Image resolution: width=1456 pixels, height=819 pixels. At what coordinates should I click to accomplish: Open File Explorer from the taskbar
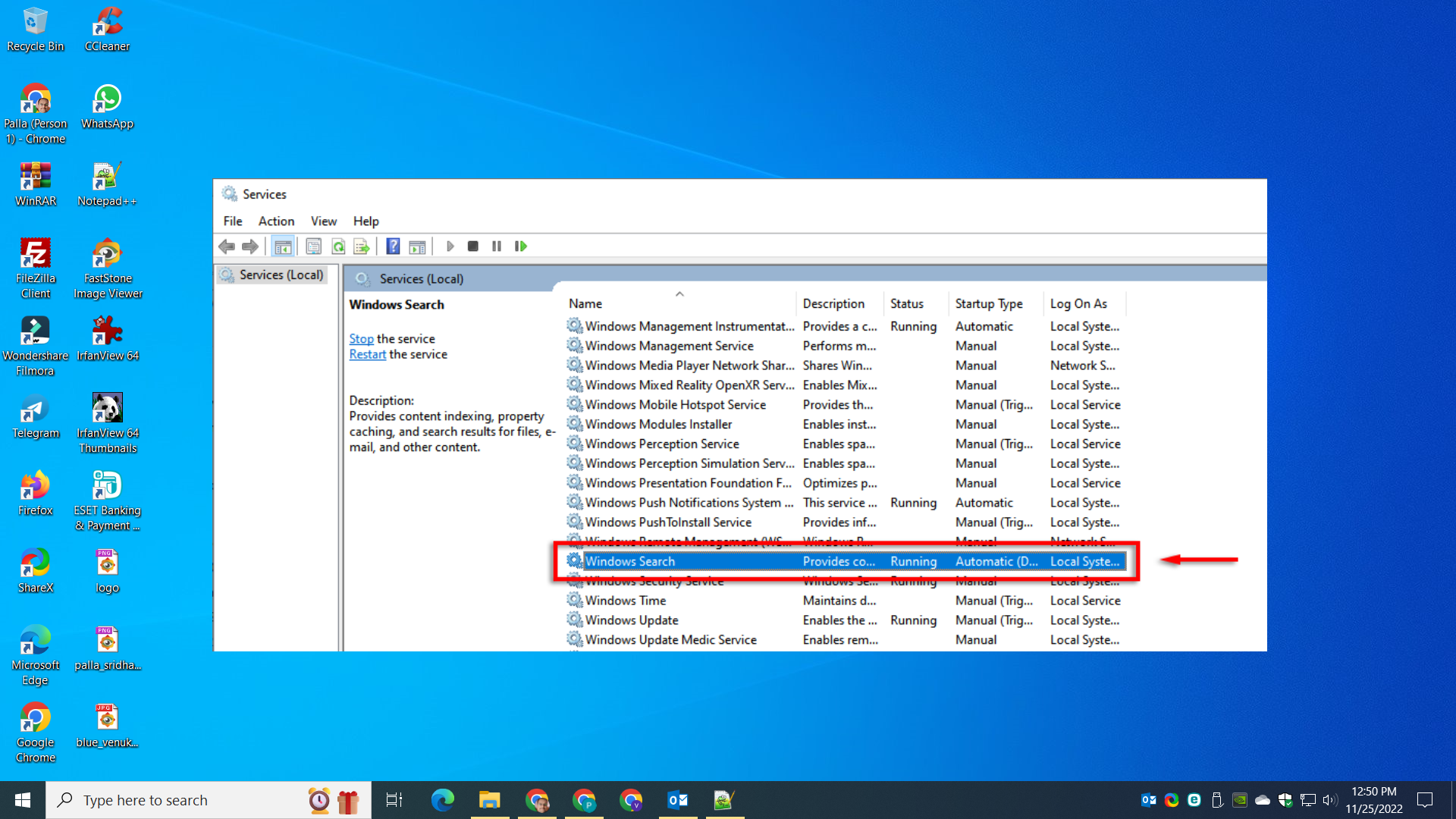point(490,800)
